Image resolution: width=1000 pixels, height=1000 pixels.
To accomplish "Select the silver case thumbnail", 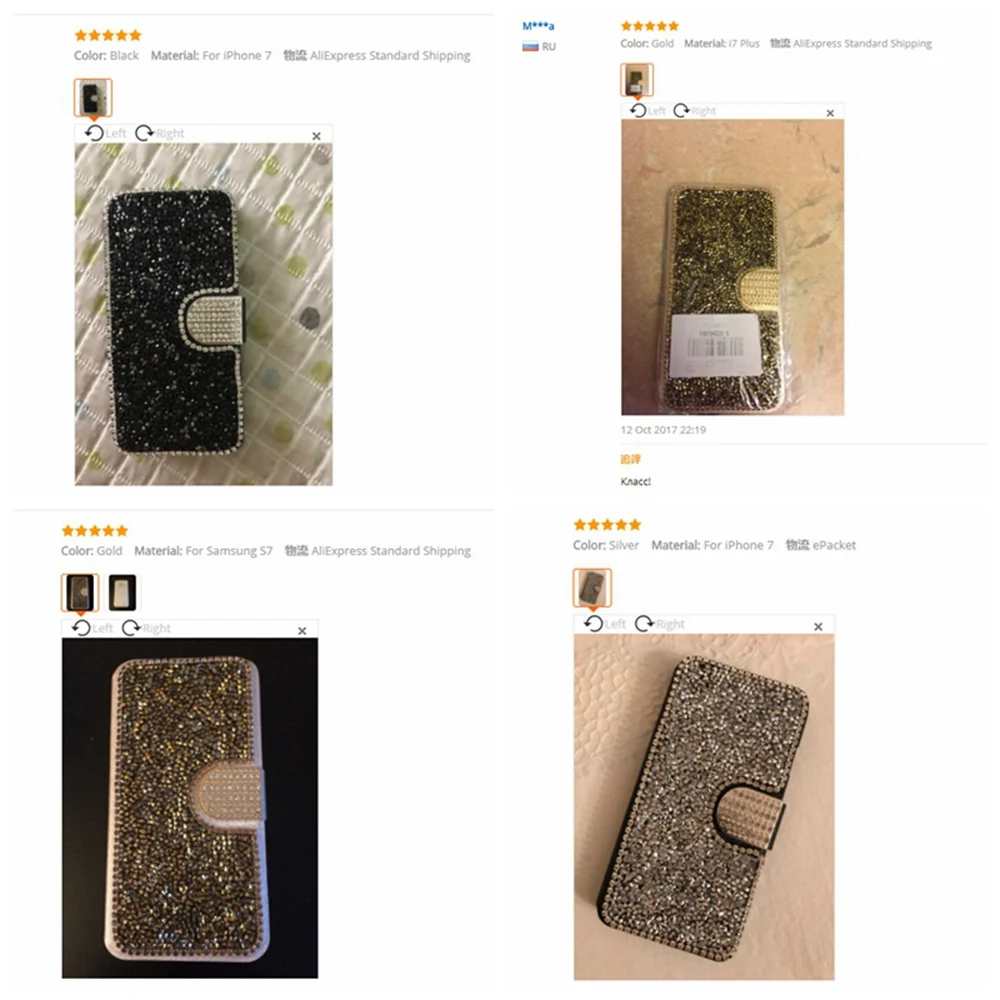I will (592, 589).
